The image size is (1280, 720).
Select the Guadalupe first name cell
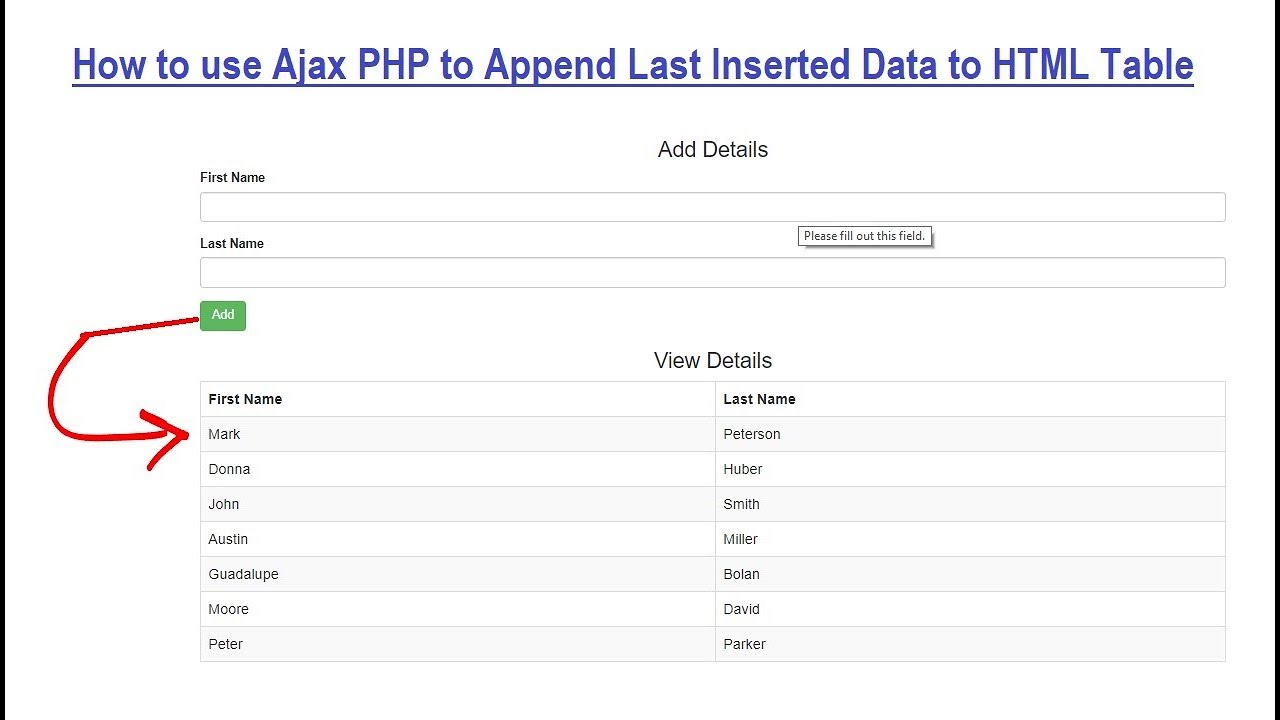coord(244,574)
